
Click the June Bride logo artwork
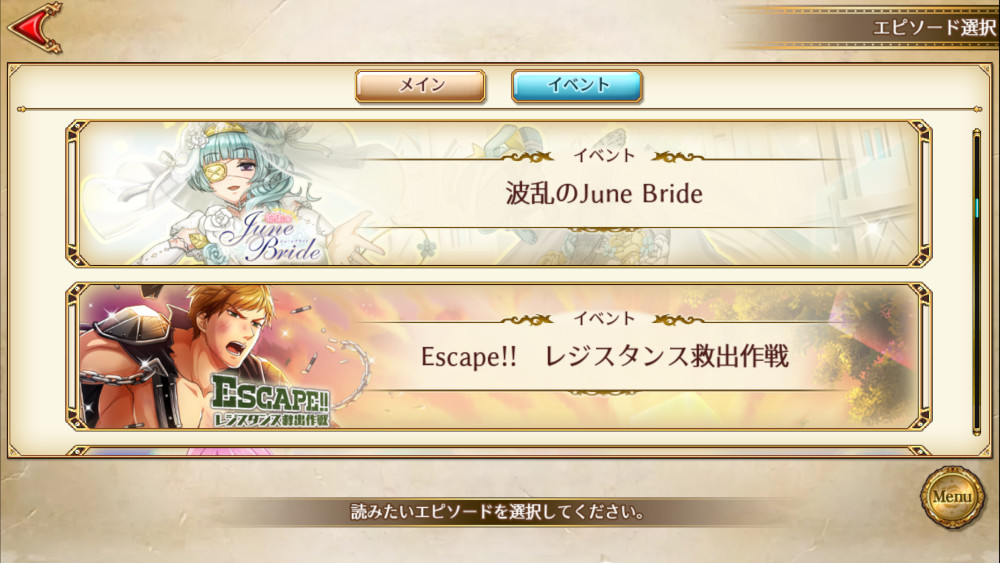click(270, 235)
